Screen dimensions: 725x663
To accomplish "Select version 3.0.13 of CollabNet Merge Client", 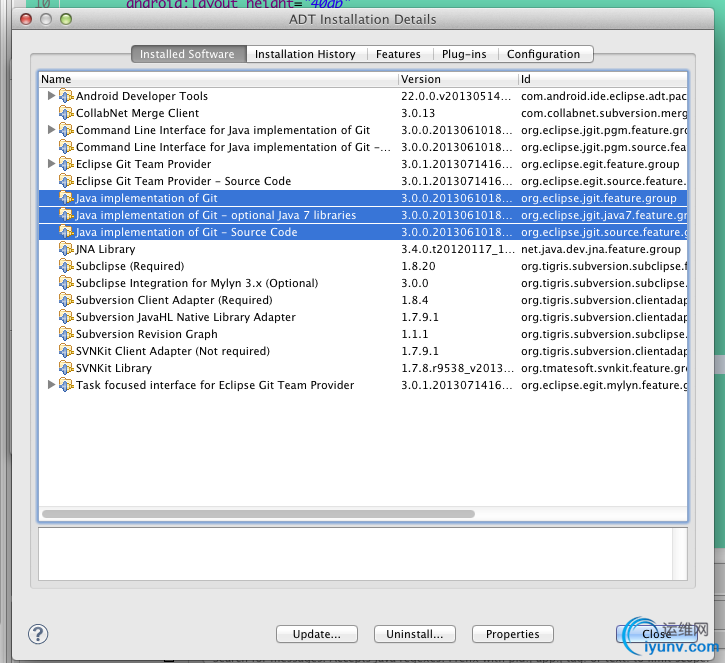I will 418,113.
